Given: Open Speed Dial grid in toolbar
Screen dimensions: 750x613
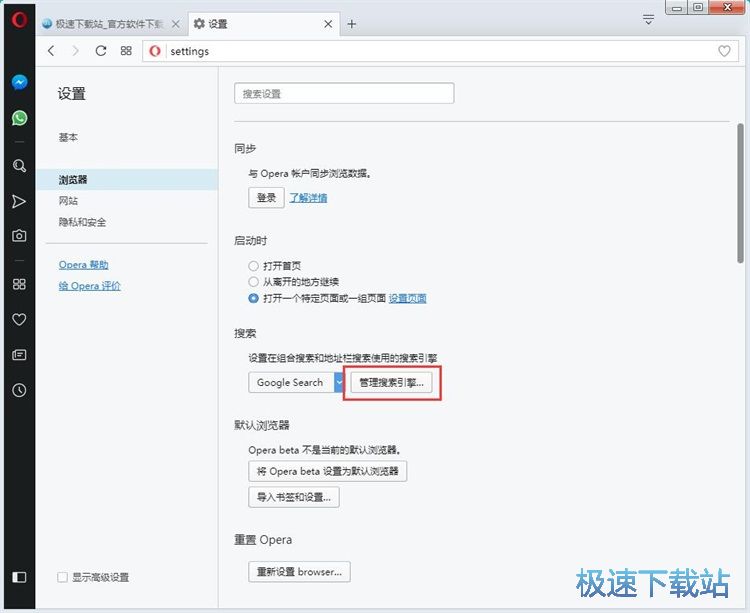Looking at the screenshot, I should point(126,51).
